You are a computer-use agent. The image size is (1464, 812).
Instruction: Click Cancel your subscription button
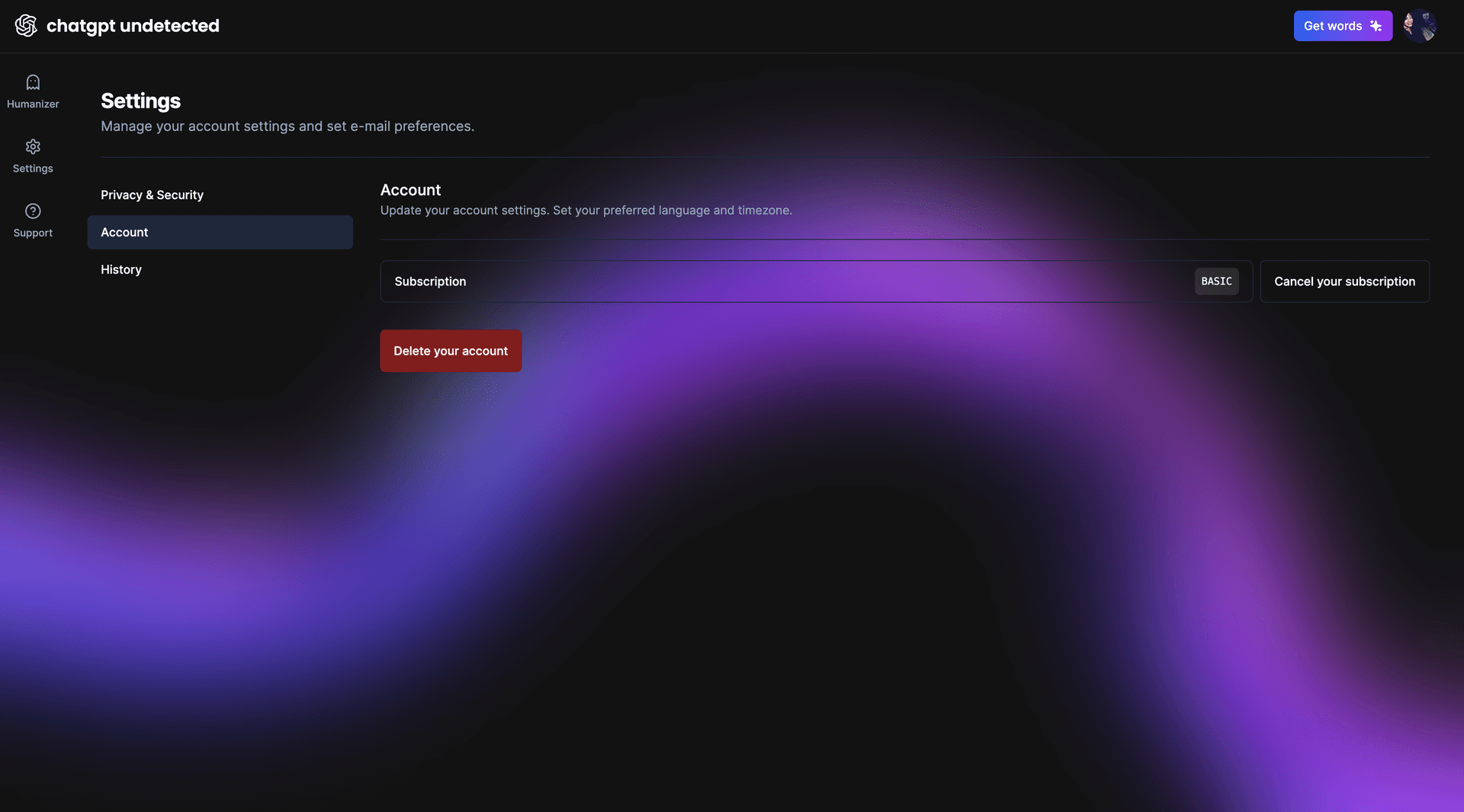tap(1344, 281)
